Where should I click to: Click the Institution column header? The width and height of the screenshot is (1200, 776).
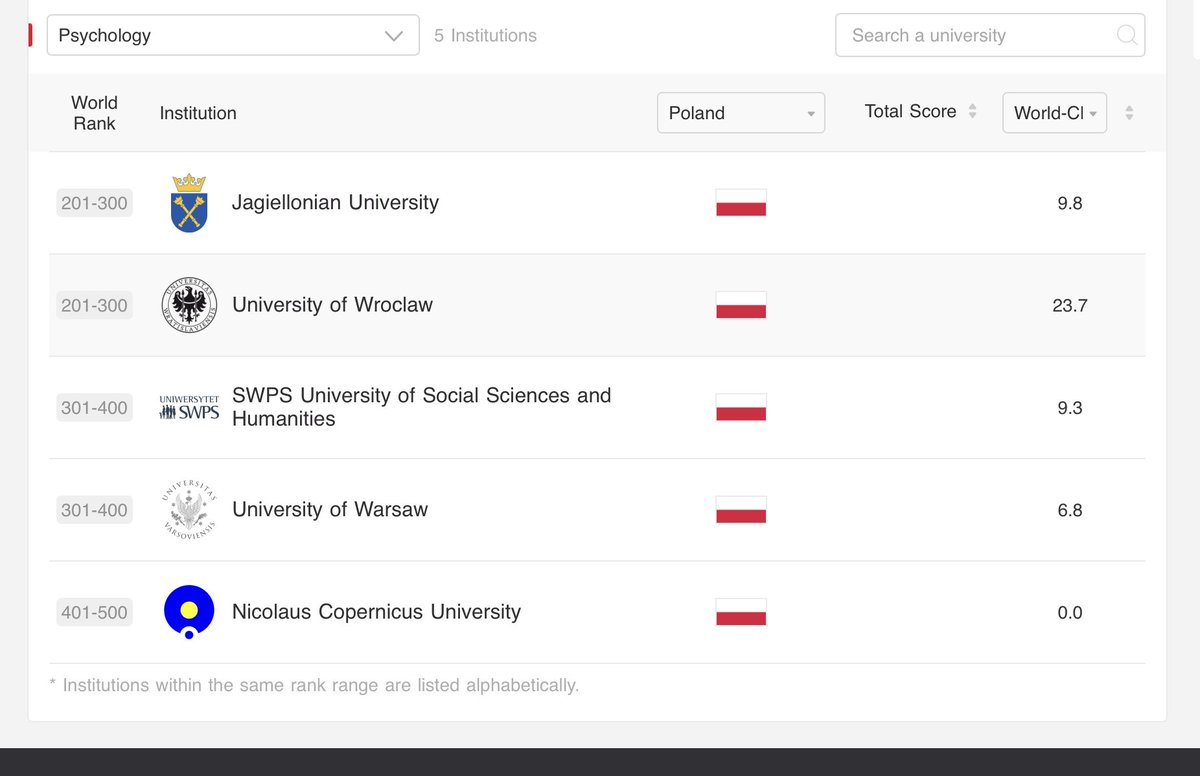198,113
